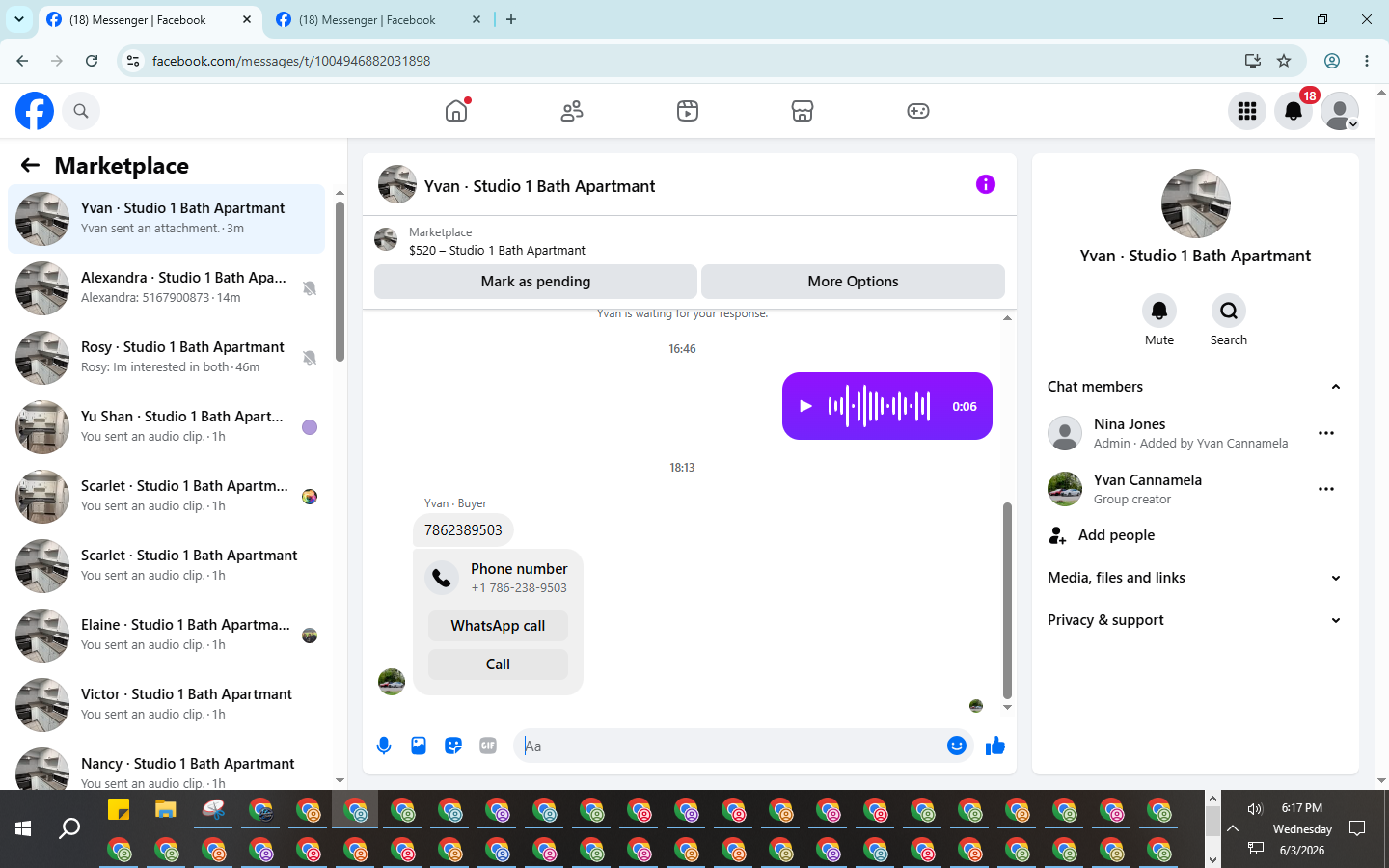Open the Yvan Studio 1 Bath conversation
The width and height of the screenshot is (1389, 868).
click(x=166, y=219)
